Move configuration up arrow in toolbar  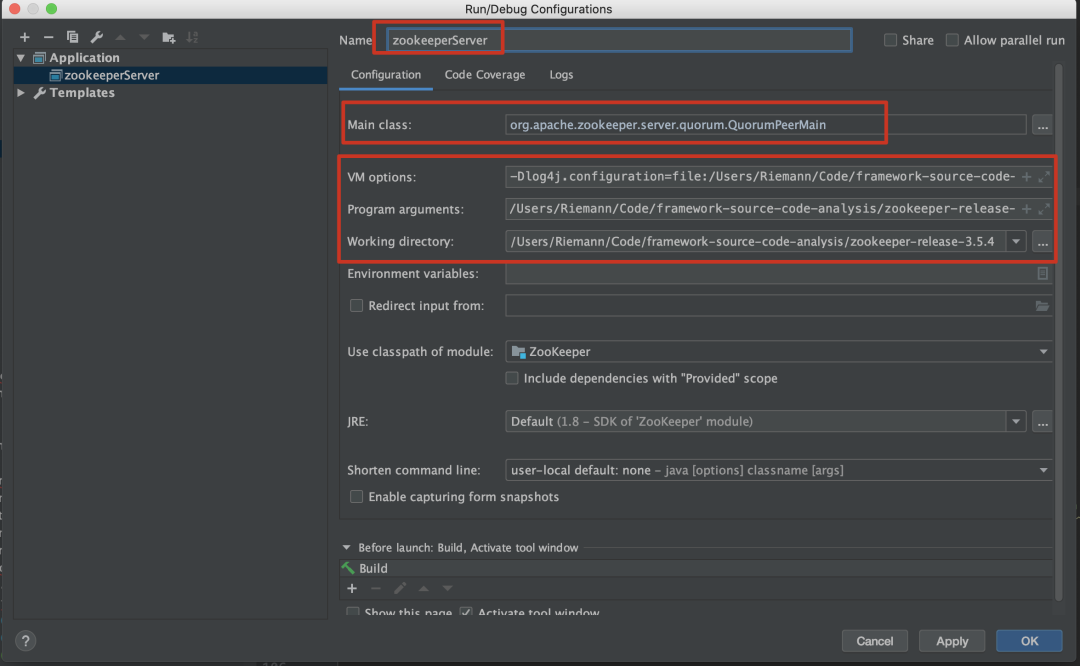(121, 37)
